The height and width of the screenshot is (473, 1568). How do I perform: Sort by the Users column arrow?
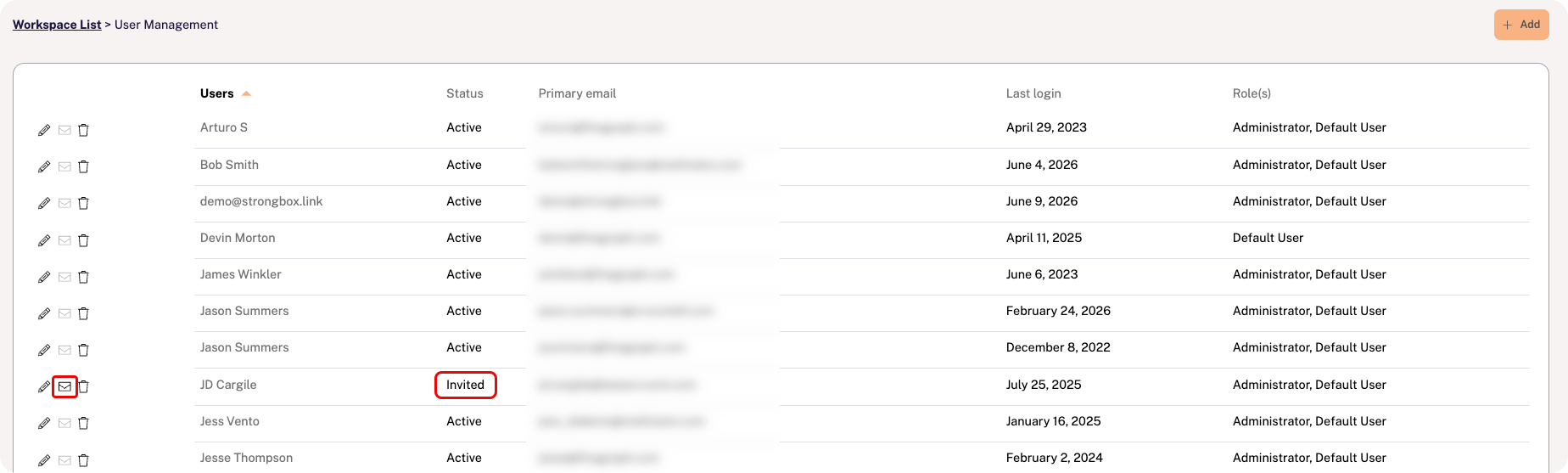coord(246,93)
